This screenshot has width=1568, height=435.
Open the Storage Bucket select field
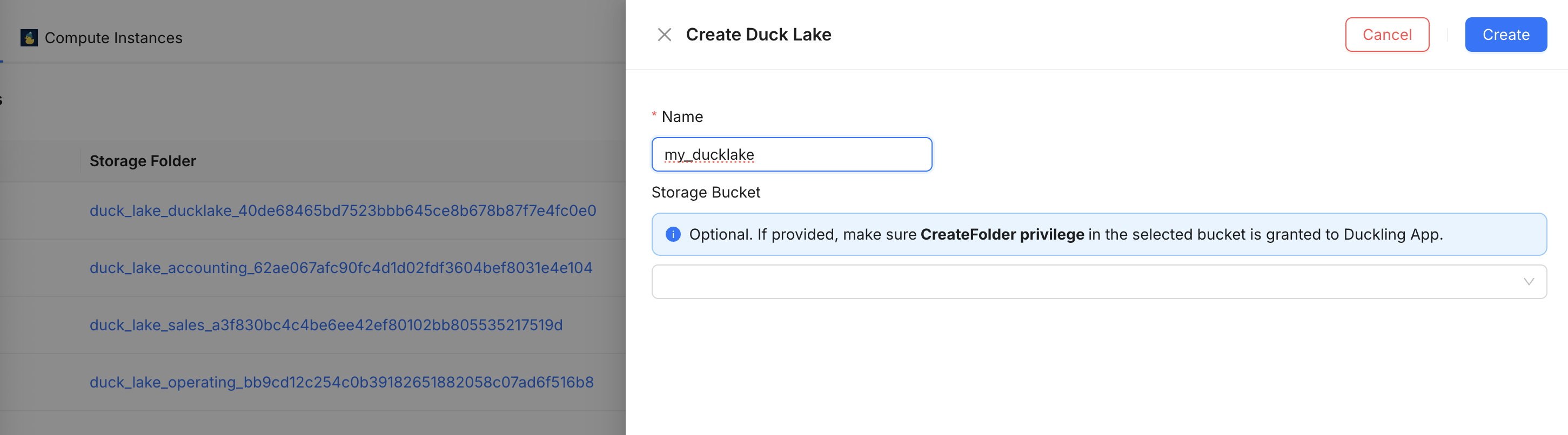tap(1098, 282)
